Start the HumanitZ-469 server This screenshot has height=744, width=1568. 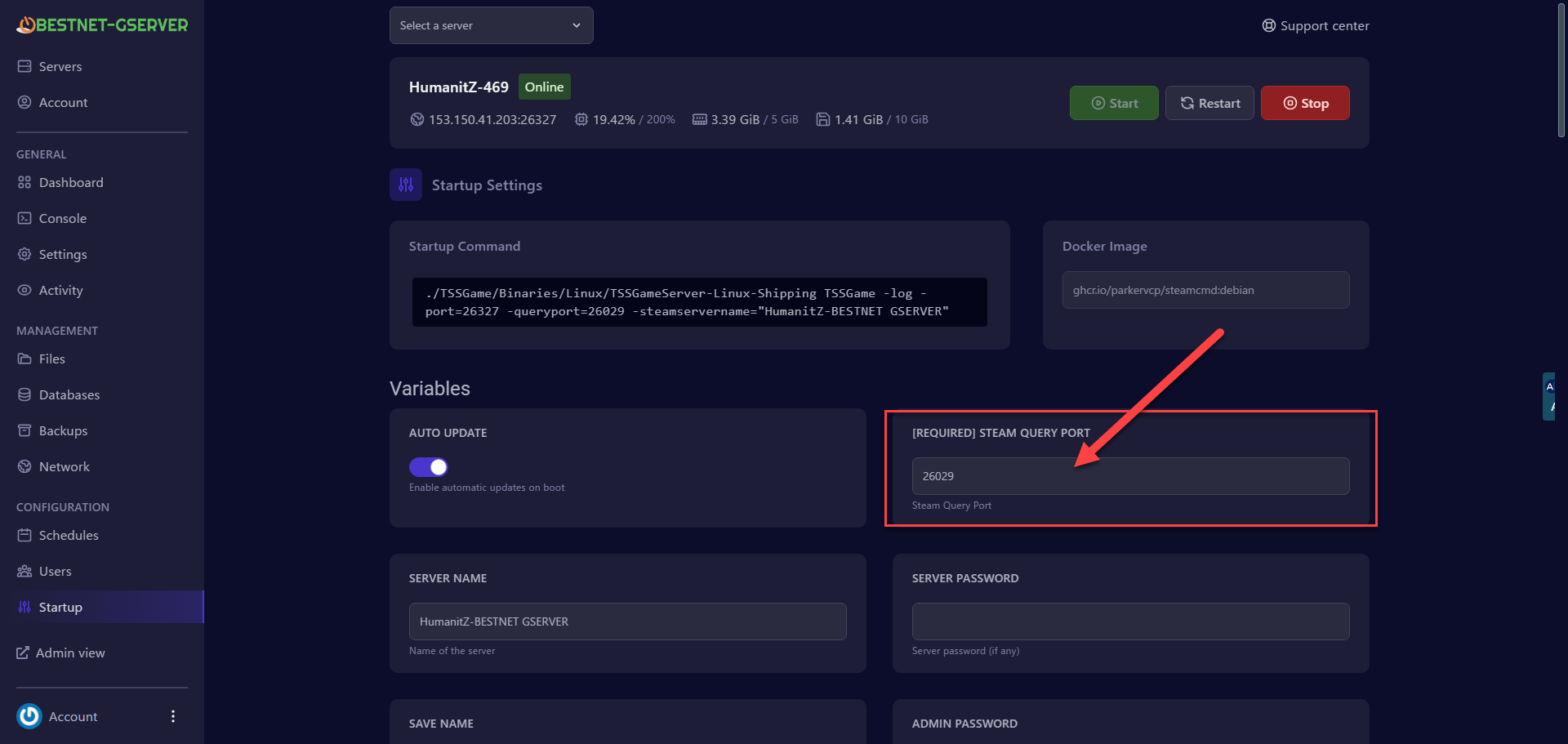(x=1114, y=103)
